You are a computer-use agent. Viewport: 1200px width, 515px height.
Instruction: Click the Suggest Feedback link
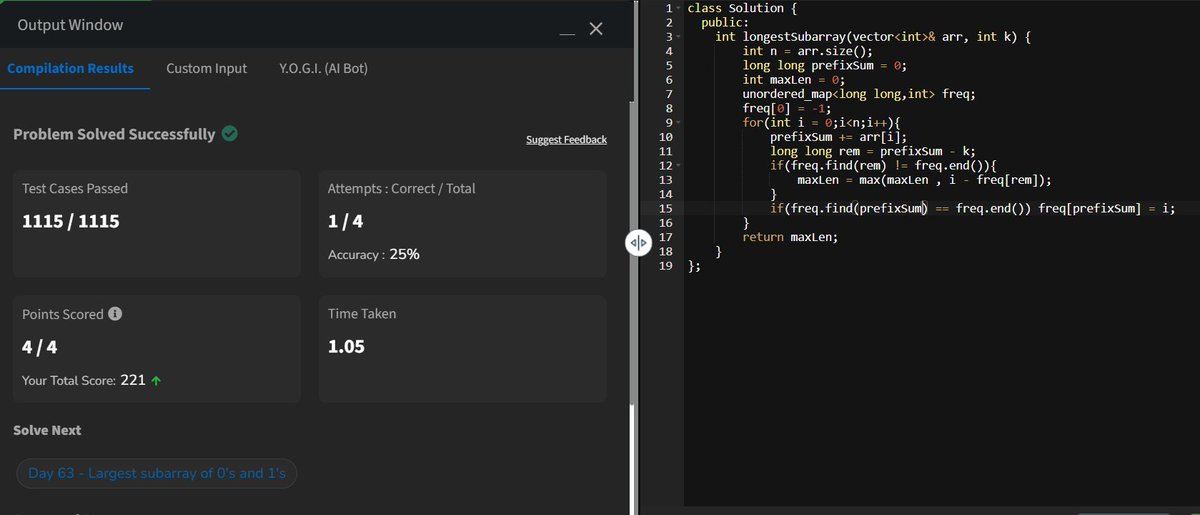566,139
